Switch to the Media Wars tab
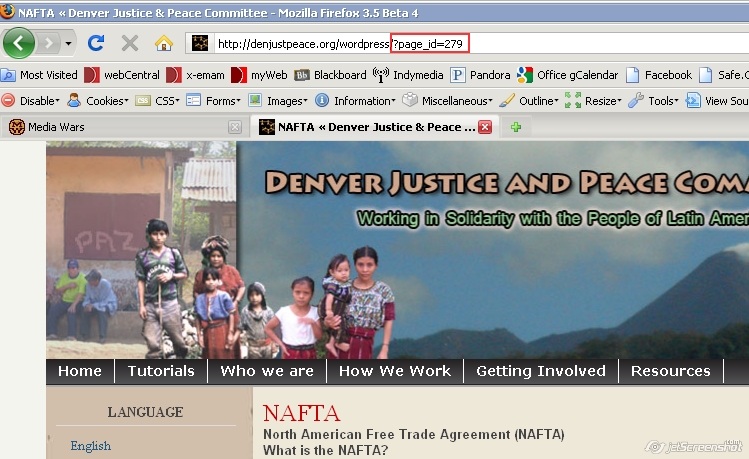Image resolution: width=749 pixels, height=459 pixels. pos(125,127)
